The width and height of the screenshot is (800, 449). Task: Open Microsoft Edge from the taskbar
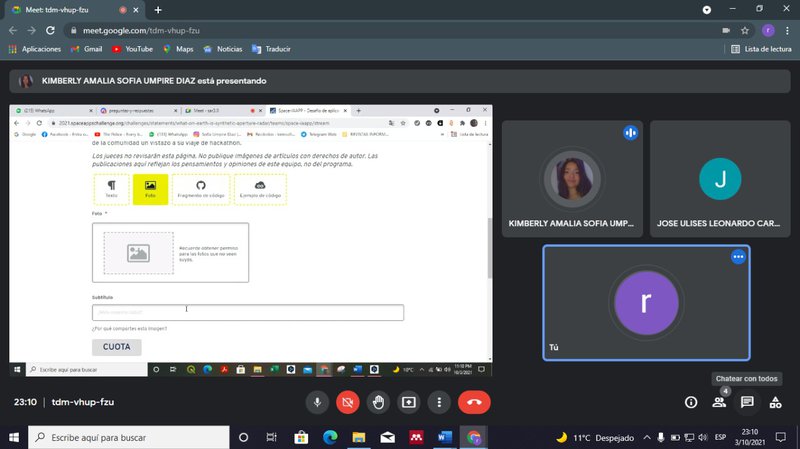click(x=330, y=437)
